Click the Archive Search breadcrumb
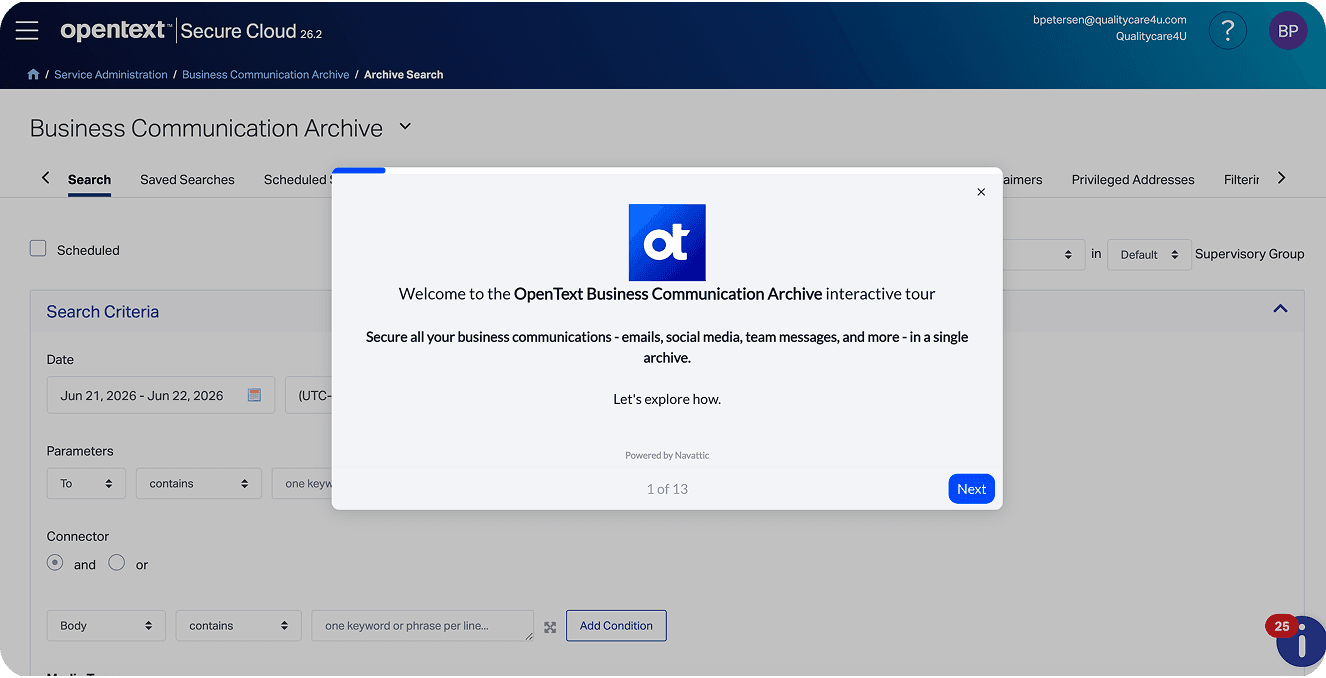 point(403,75)
